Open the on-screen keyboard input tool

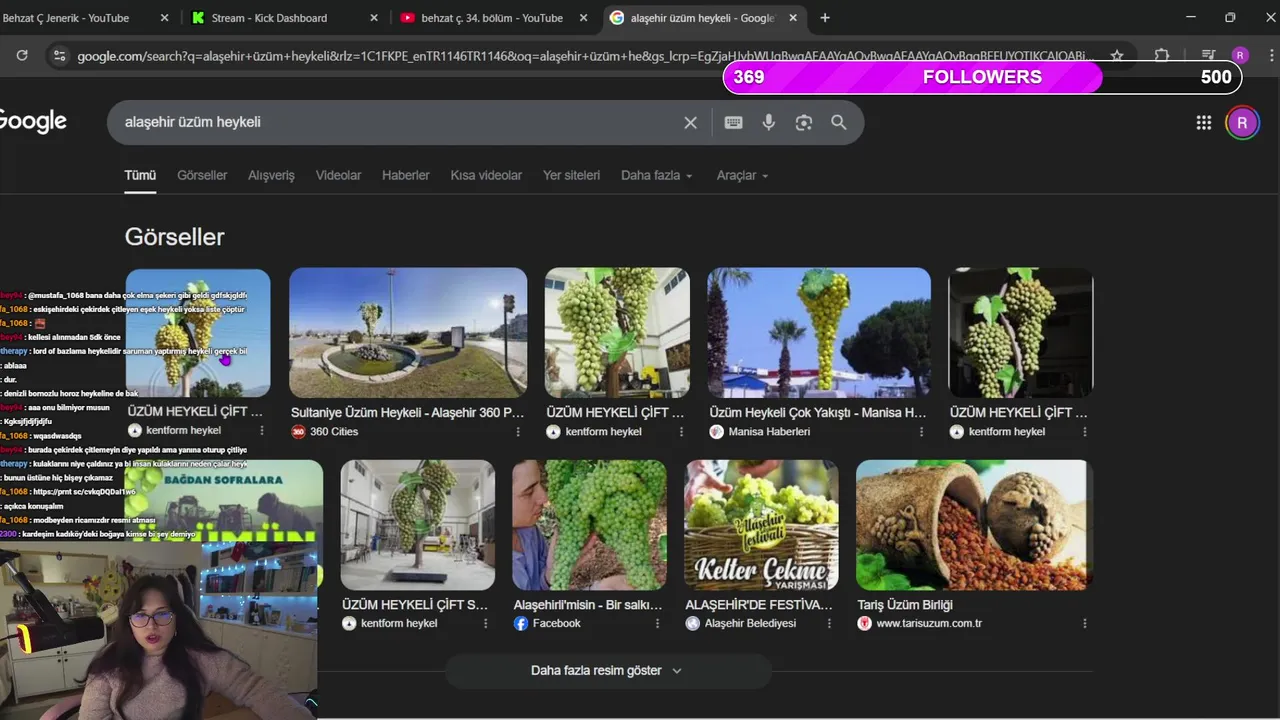click(x=733, y=122)
